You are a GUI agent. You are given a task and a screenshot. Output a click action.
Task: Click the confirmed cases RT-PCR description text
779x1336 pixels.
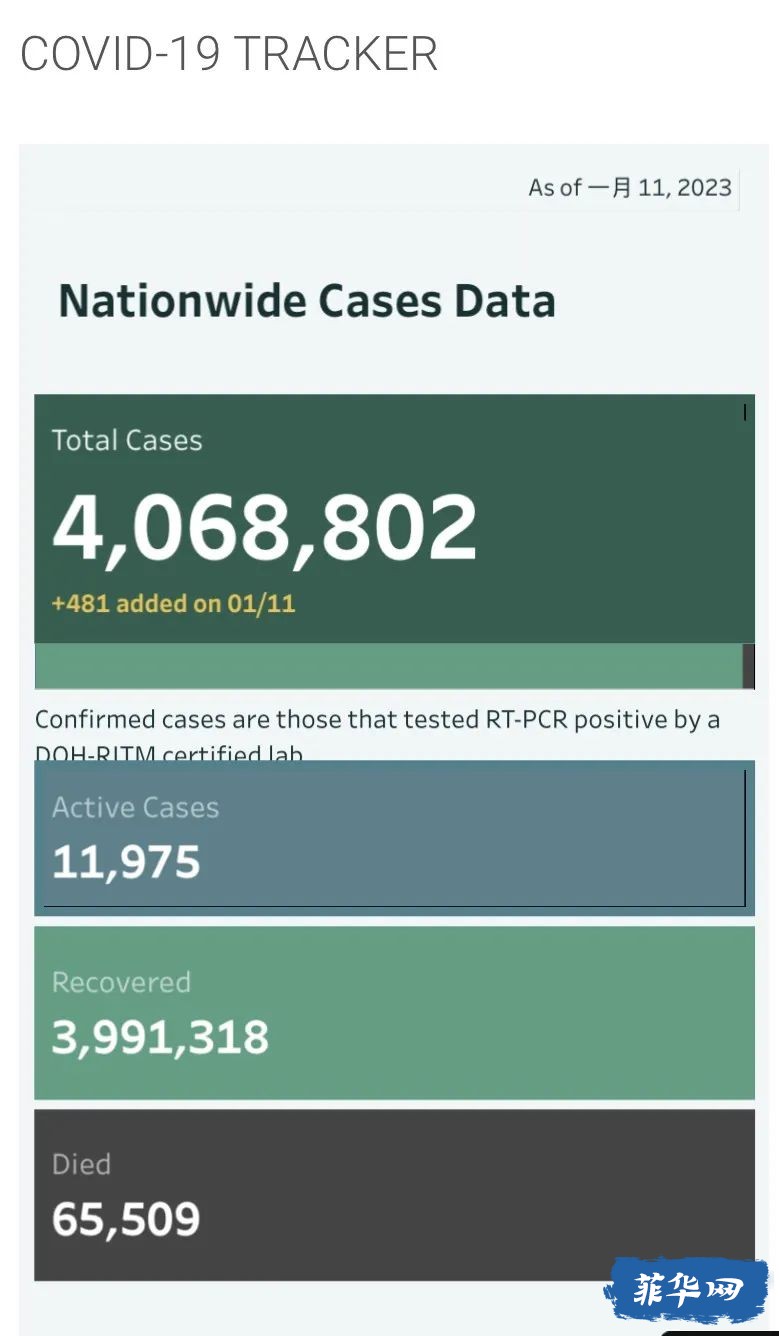pyautogui.click(x=378, y=733)
